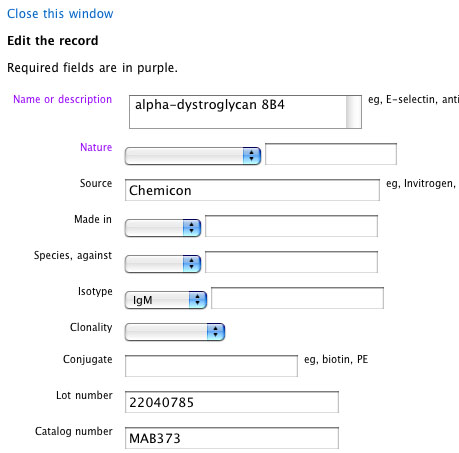The image size is (459, 453).
Task: Open the Nature dropdown menu
Action: 193,156
